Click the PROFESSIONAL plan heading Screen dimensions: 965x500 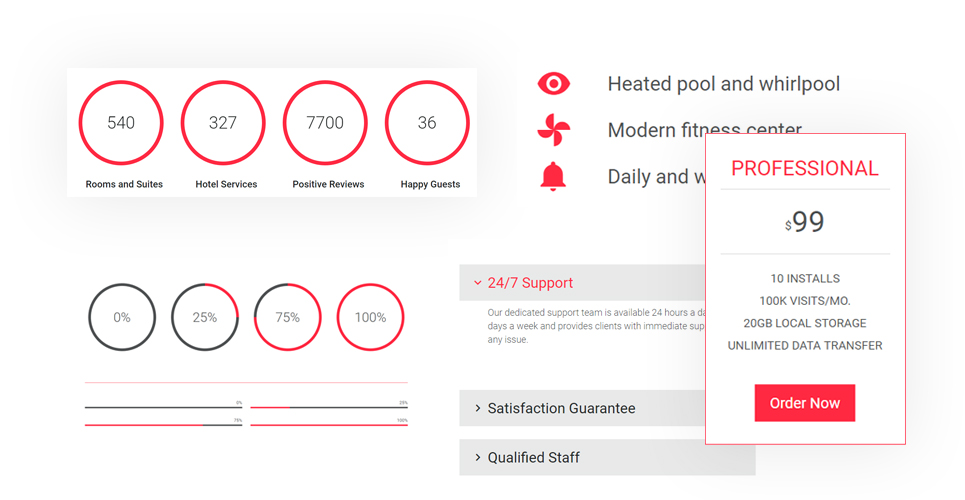pos(804,168)
